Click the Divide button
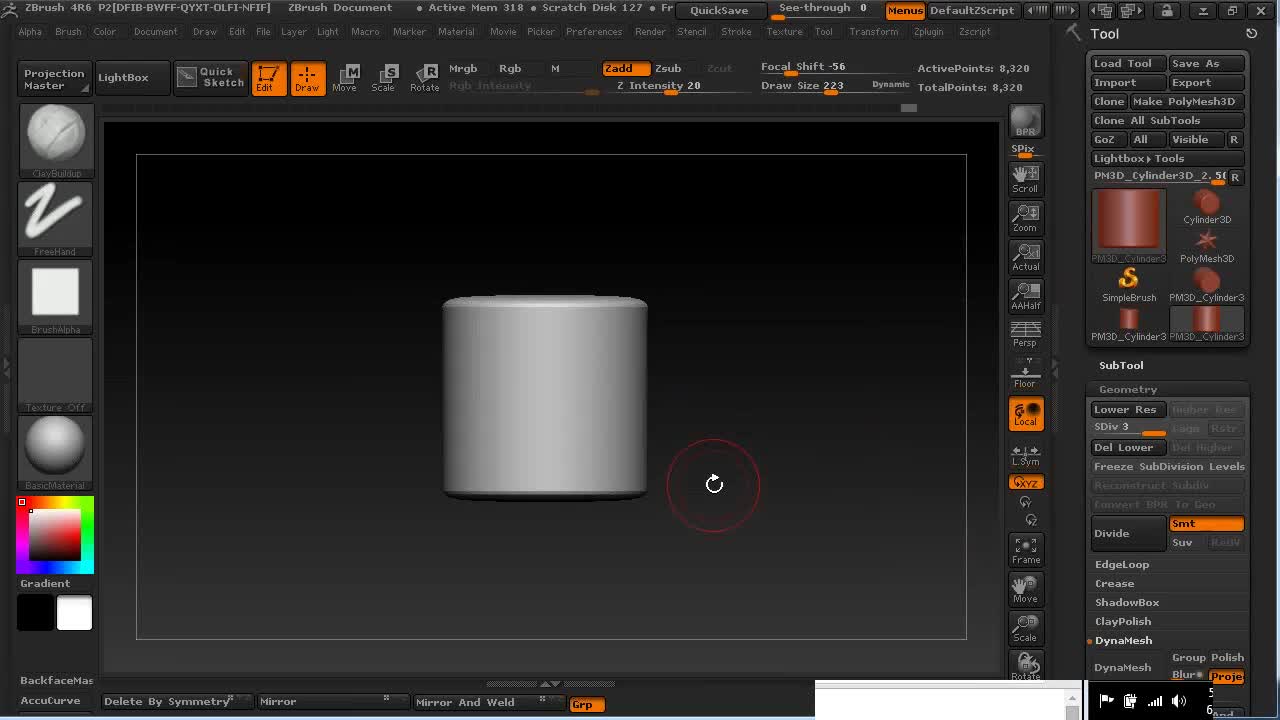The image size is (1280, 720). (1128, 533)
